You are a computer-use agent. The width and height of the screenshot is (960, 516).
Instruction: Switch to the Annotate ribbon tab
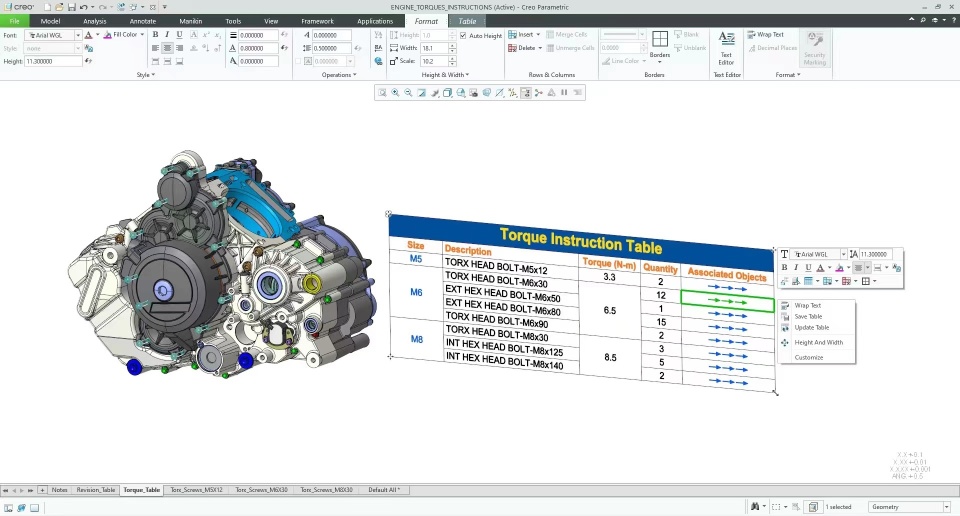[x=142, y=21]
